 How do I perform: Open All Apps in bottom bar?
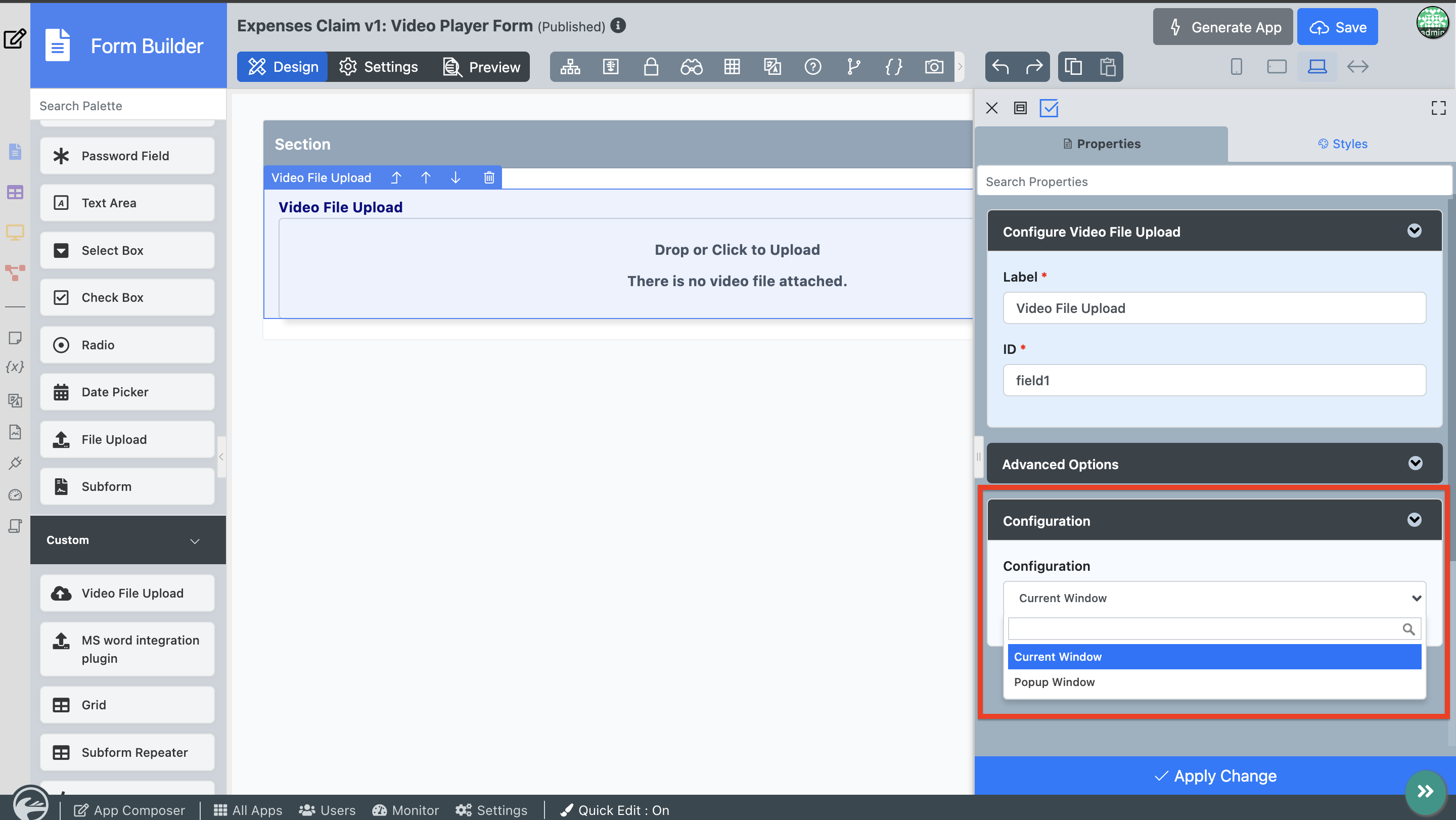point(248,810)
